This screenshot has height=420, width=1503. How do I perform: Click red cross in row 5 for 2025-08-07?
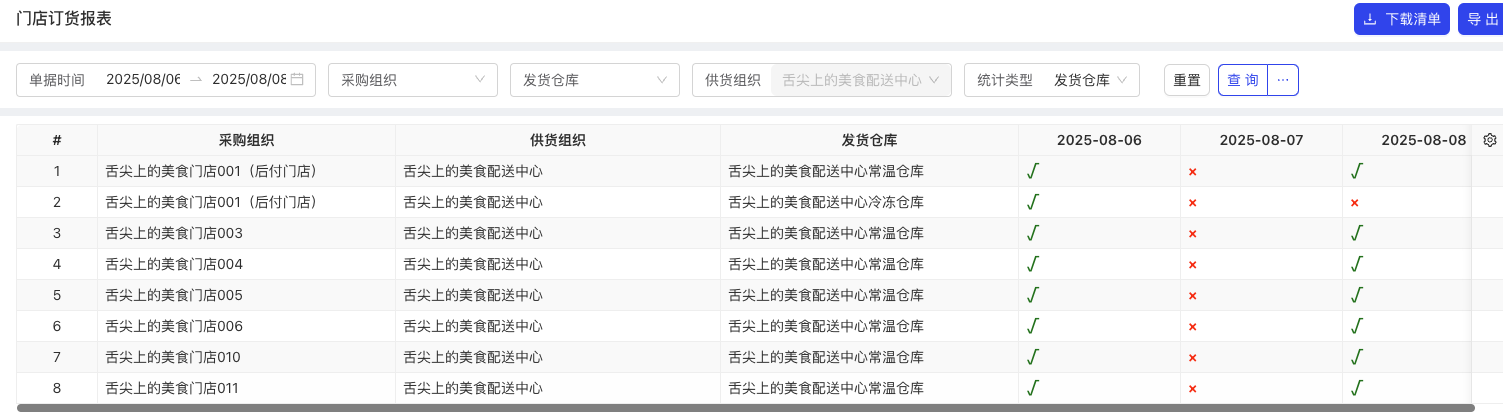point(1192,296)
